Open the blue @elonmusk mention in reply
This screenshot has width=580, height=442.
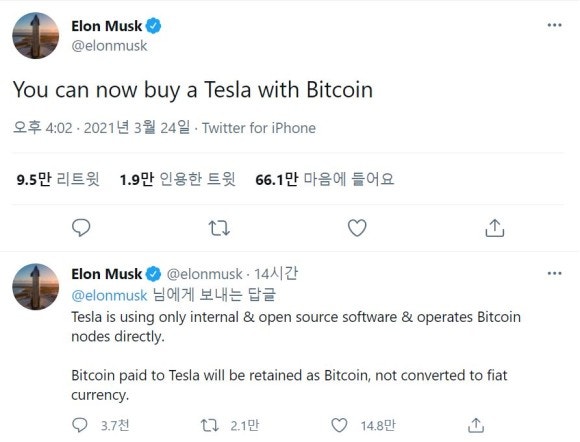pyautogui.click(x=109, y=296)
